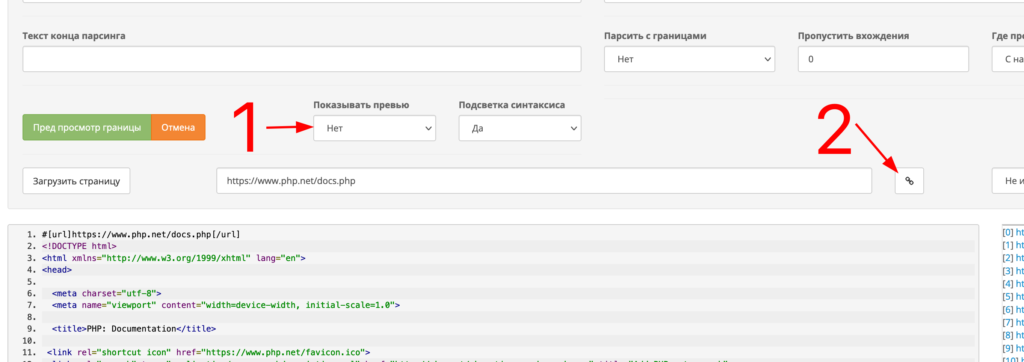1024x362 pixels.
Task: Click the link icon button beside URL field
Action: [x=909, y=181]
